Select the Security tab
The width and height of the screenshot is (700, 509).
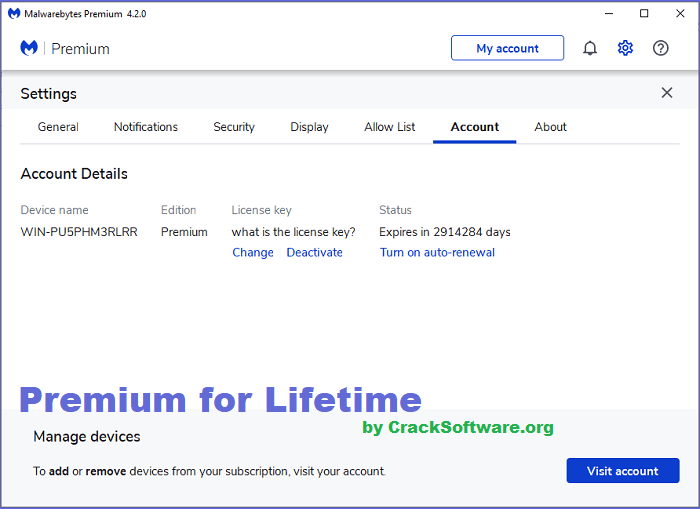click(234, 127)
